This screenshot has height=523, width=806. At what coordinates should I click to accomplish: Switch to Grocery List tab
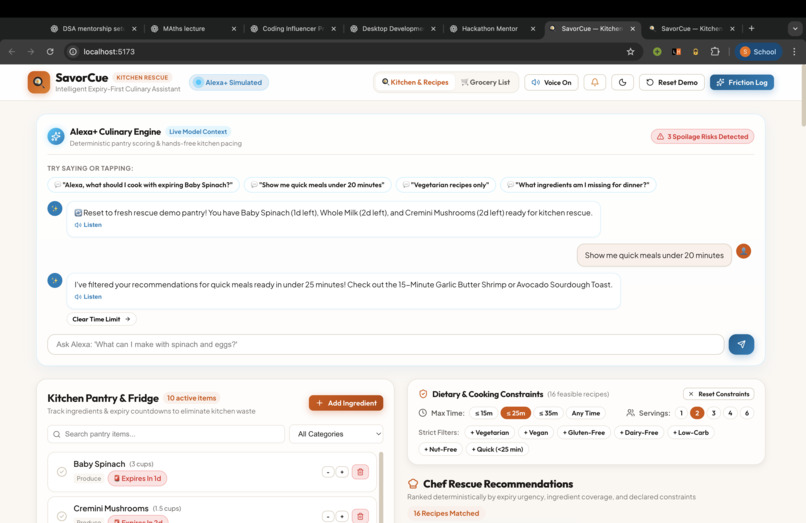pos(486,82)
